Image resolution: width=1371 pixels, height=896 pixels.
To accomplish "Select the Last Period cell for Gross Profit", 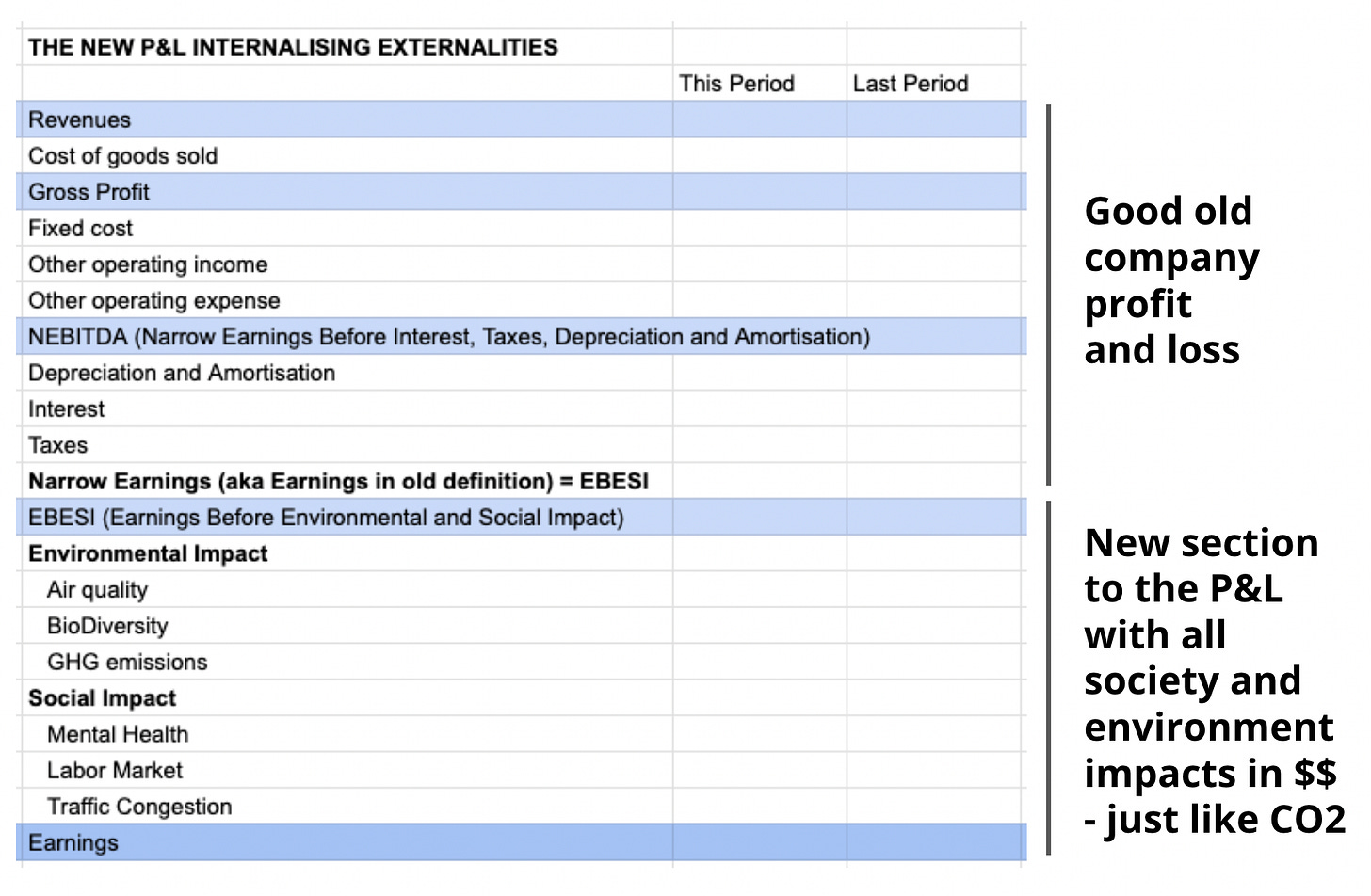I will [x=933, y=192].
